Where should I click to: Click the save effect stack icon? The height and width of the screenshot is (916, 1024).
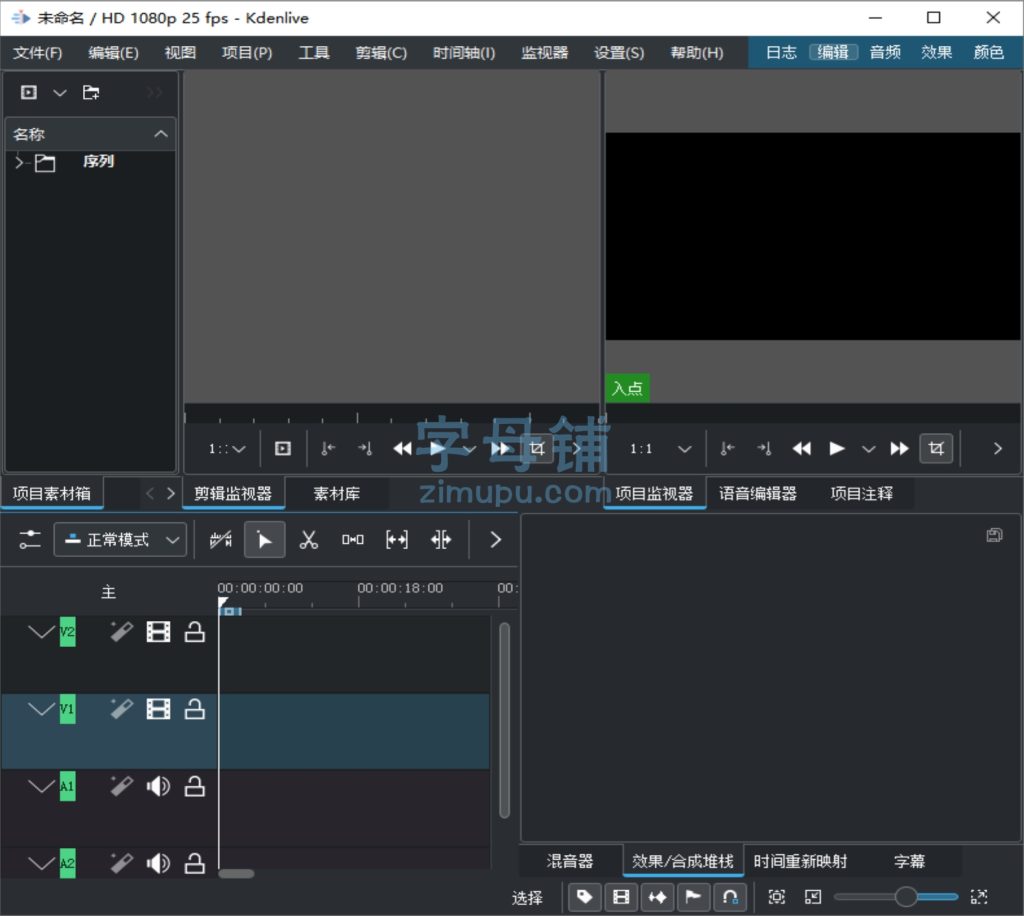[994, 535]
